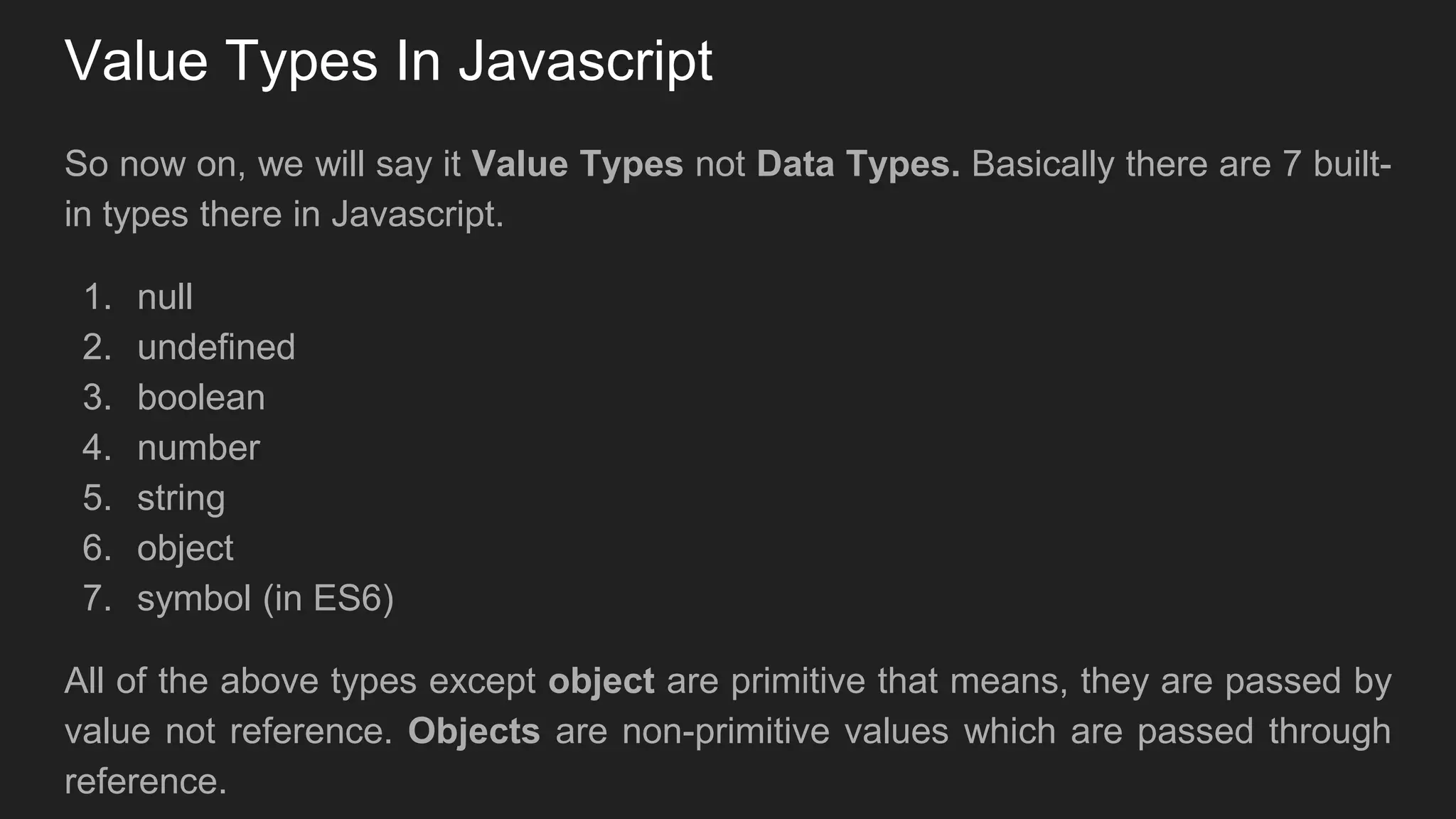The image size is (1456, 819).
Task: Click the '(in ES6)' parenthetical text
Action: pos(328,599)
